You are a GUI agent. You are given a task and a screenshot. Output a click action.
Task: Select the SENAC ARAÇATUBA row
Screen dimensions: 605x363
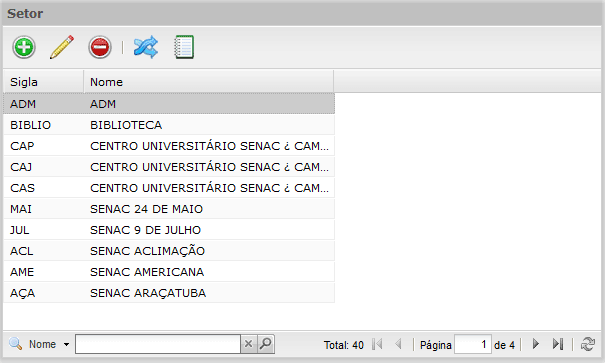169,293
